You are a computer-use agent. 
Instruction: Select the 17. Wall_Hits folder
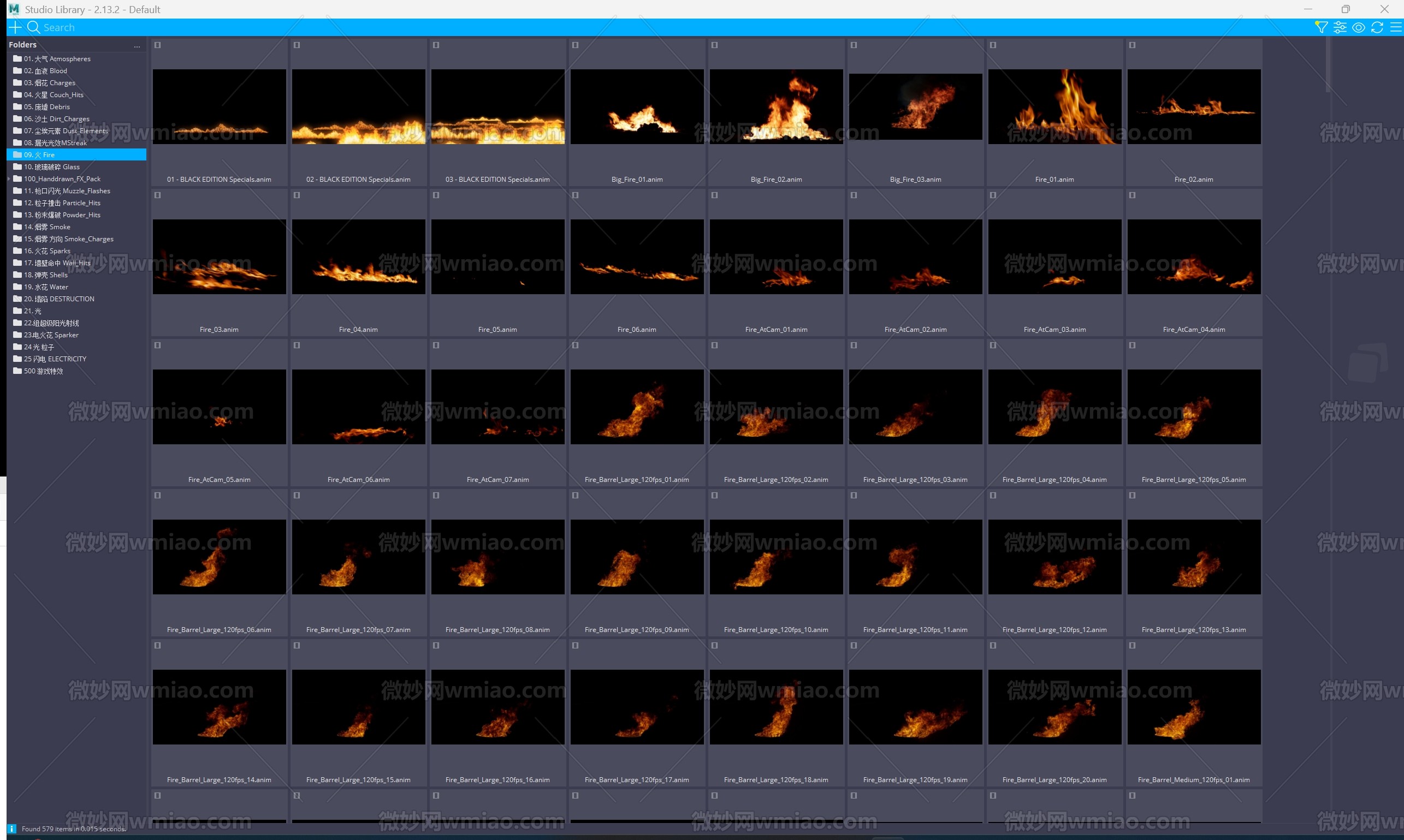point(76,263)
